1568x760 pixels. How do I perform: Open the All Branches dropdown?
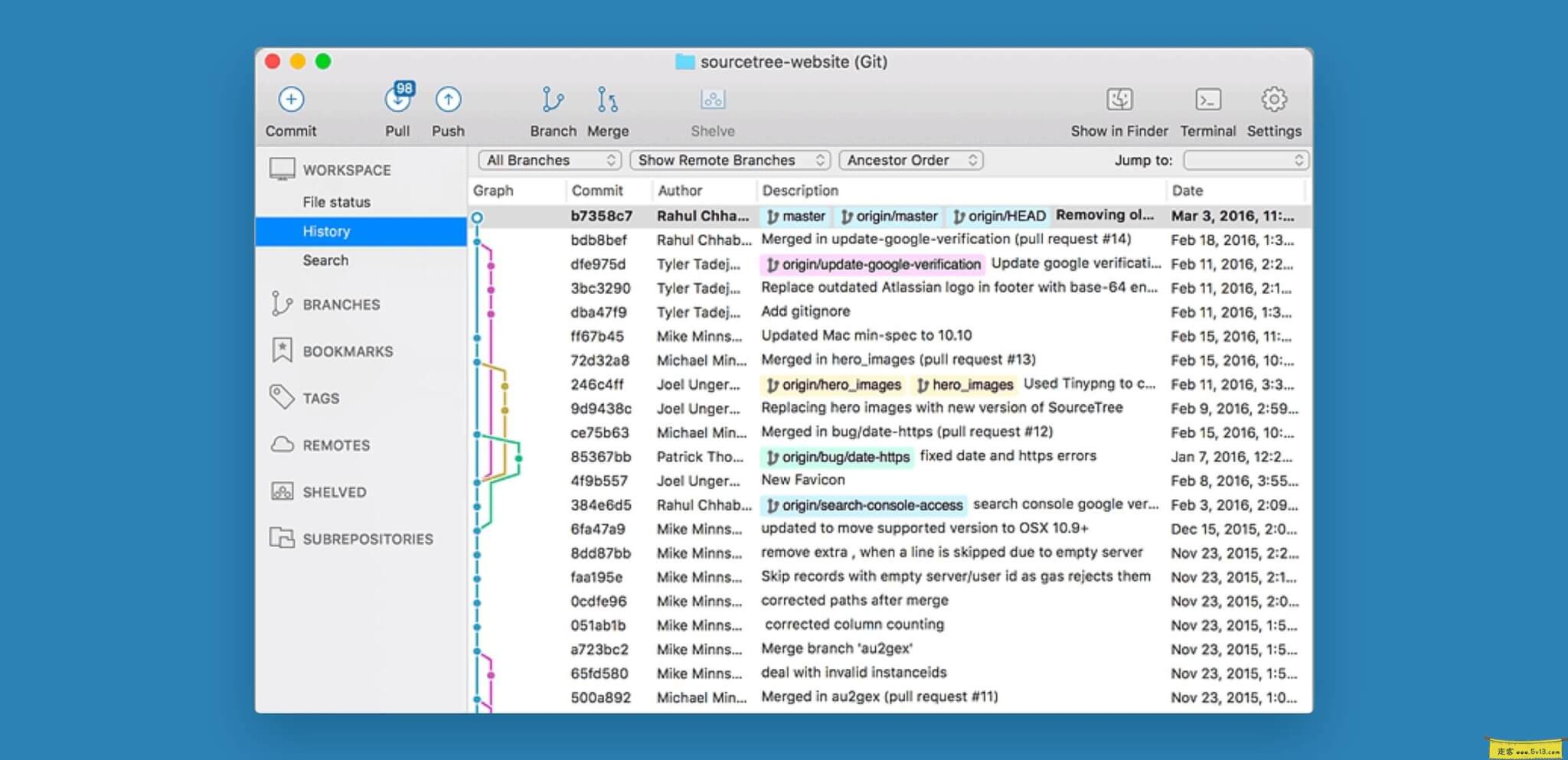coord(548,160)
